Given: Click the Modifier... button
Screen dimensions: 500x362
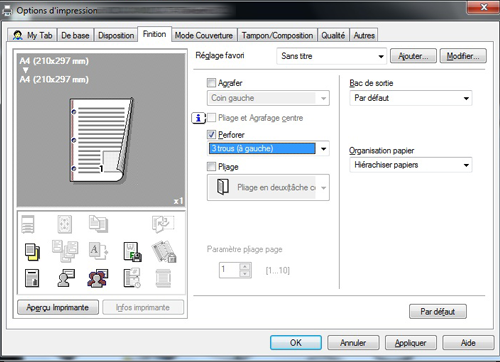Looking at the screenshot, I should tap(463, 56).
